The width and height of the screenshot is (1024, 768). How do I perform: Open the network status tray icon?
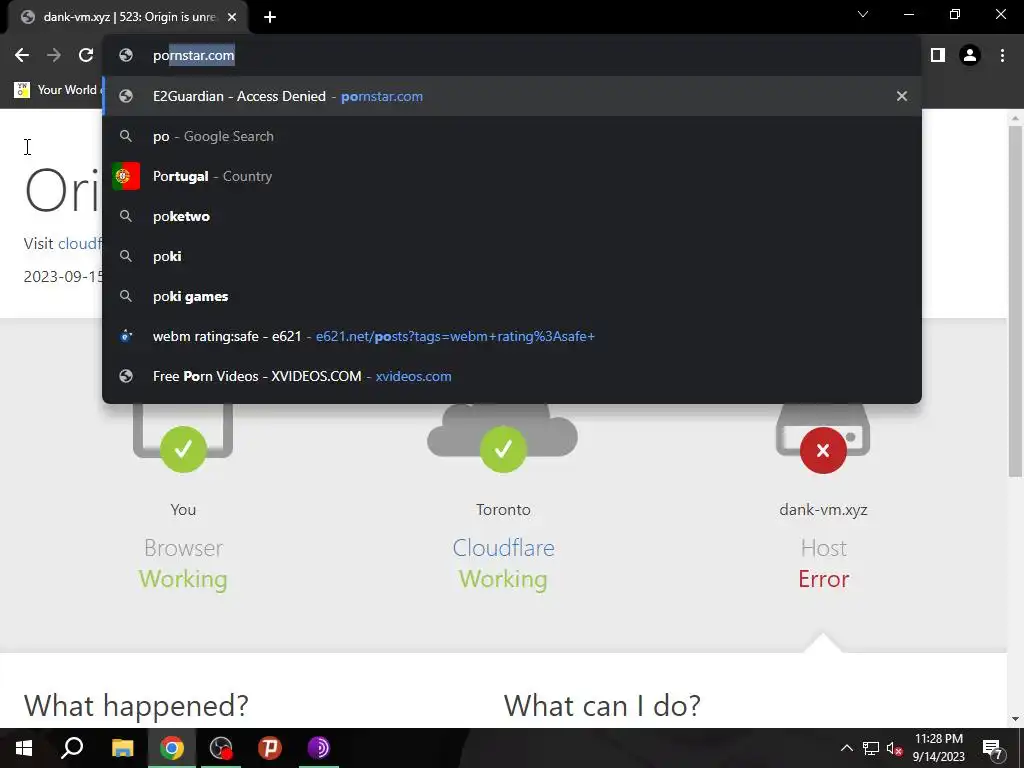pyautogui.click(x=871, y=748)
